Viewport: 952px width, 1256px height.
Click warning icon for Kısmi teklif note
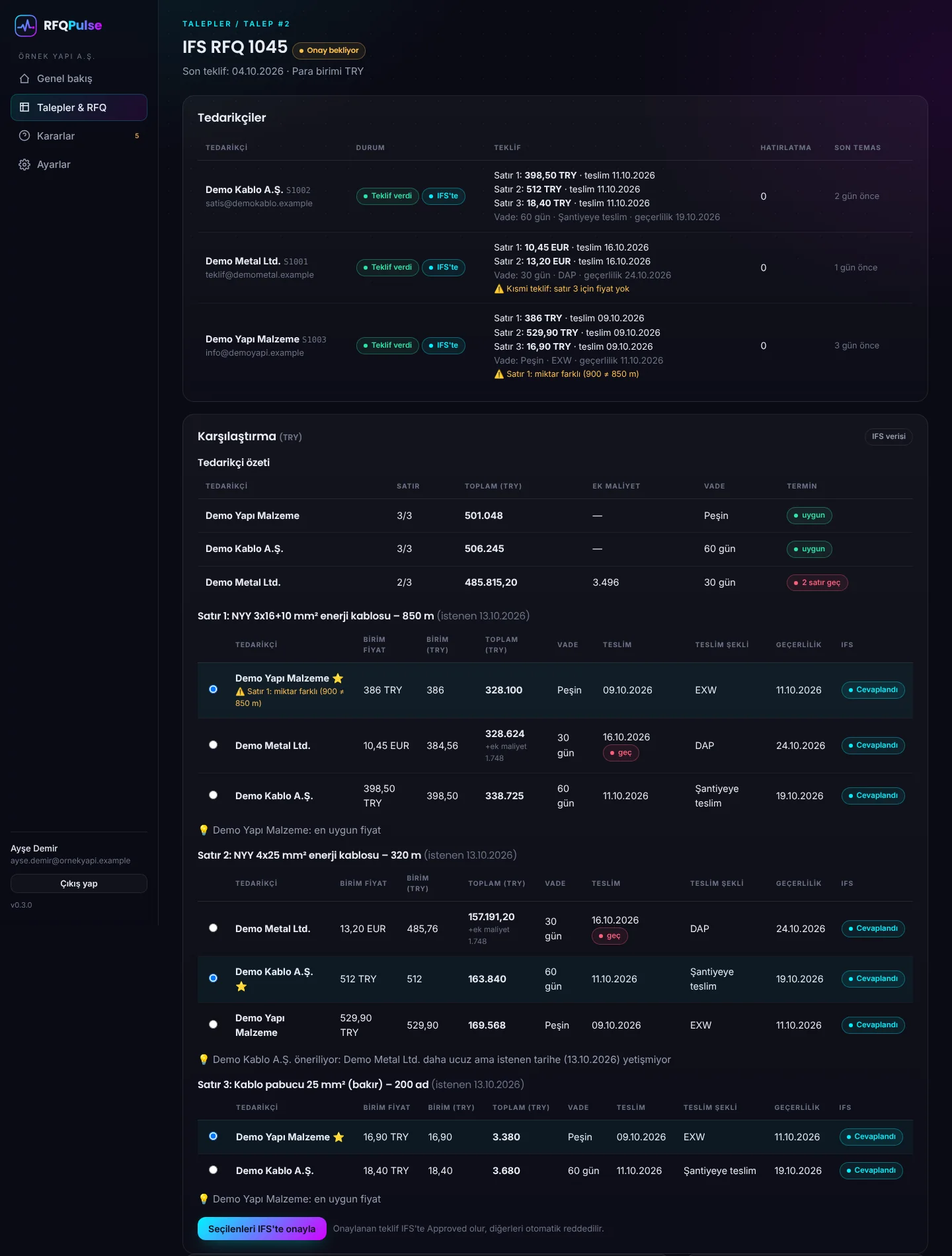(499, 289)
